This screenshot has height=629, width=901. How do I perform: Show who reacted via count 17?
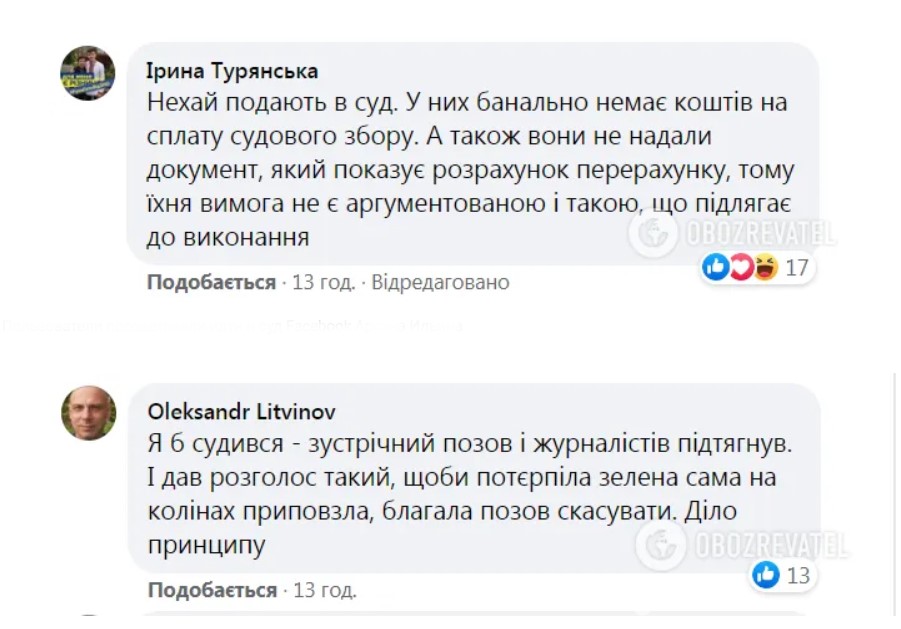coord(797,268)
